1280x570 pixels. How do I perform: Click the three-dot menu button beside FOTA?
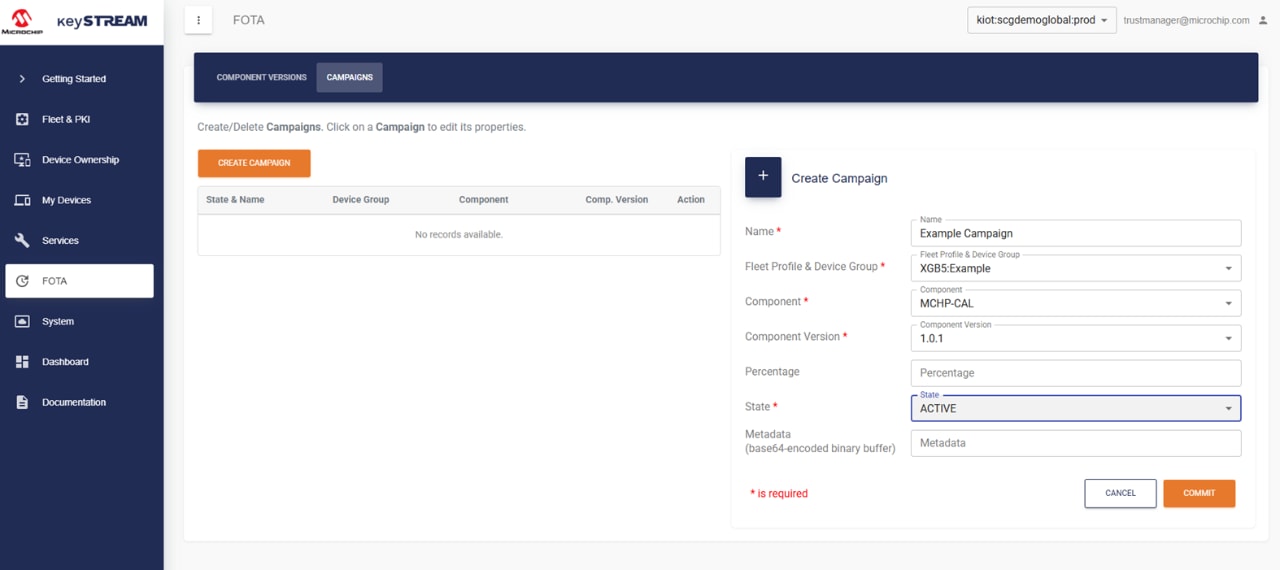click(x=198, y=20)
